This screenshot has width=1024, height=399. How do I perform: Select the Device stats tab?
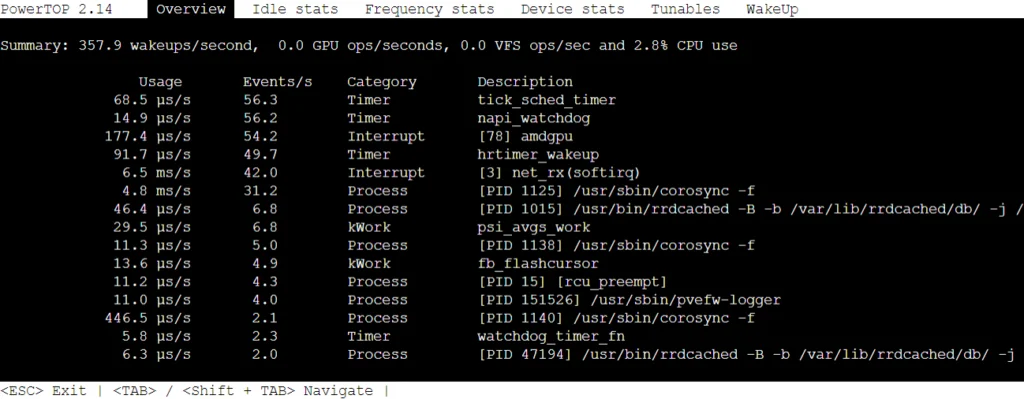(x=572, y=9)
